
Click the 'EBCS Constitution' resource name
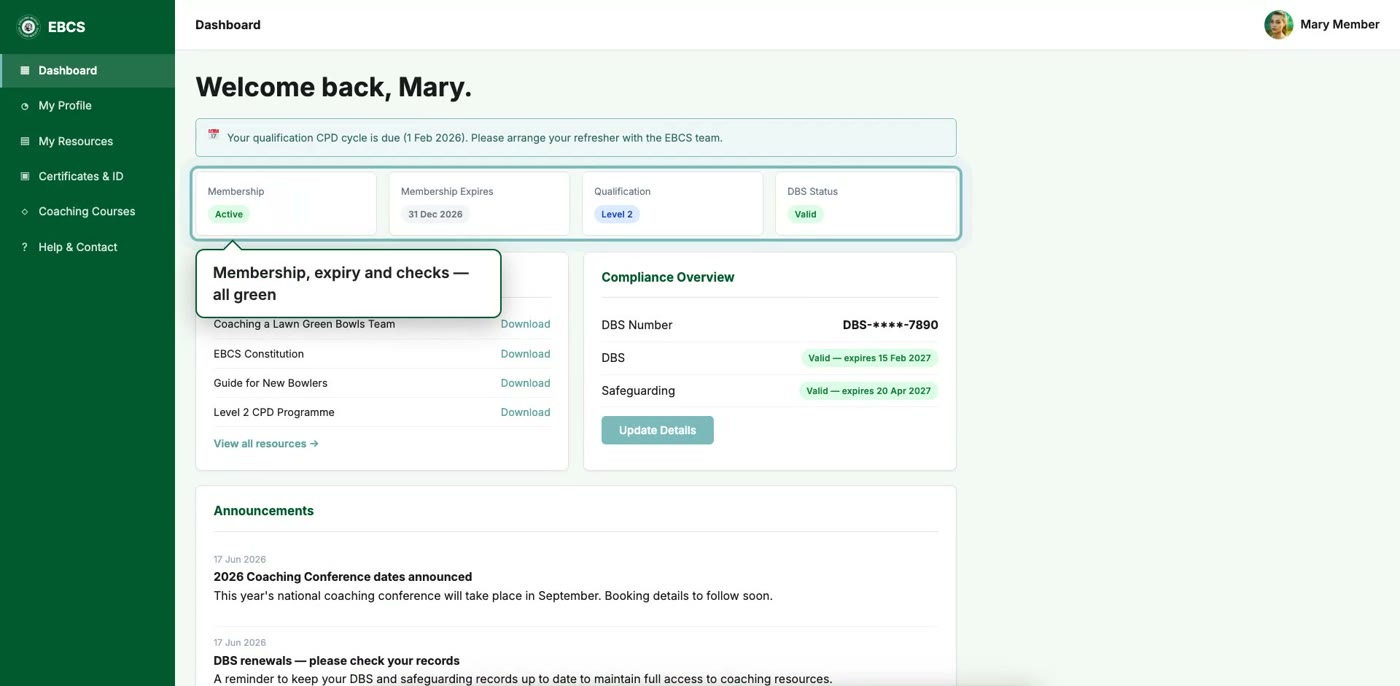[258, 354]
